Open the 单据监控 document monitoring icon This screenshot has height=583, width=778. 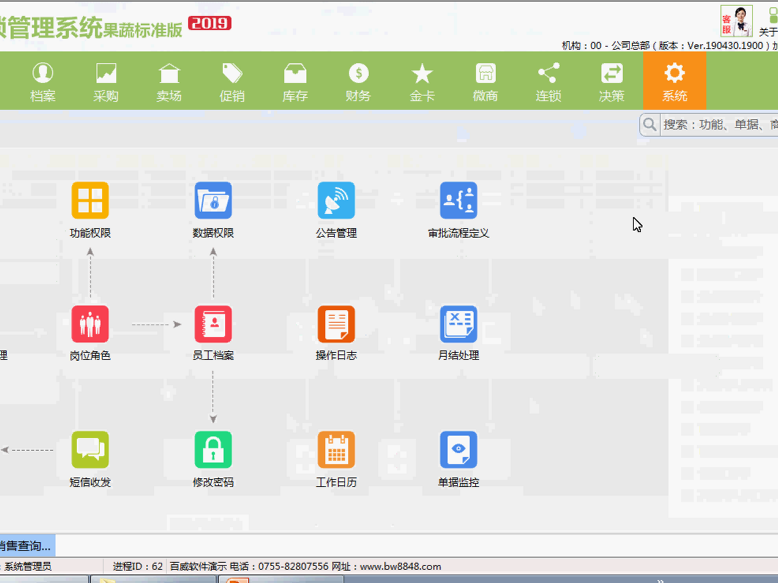click(458, 450)
